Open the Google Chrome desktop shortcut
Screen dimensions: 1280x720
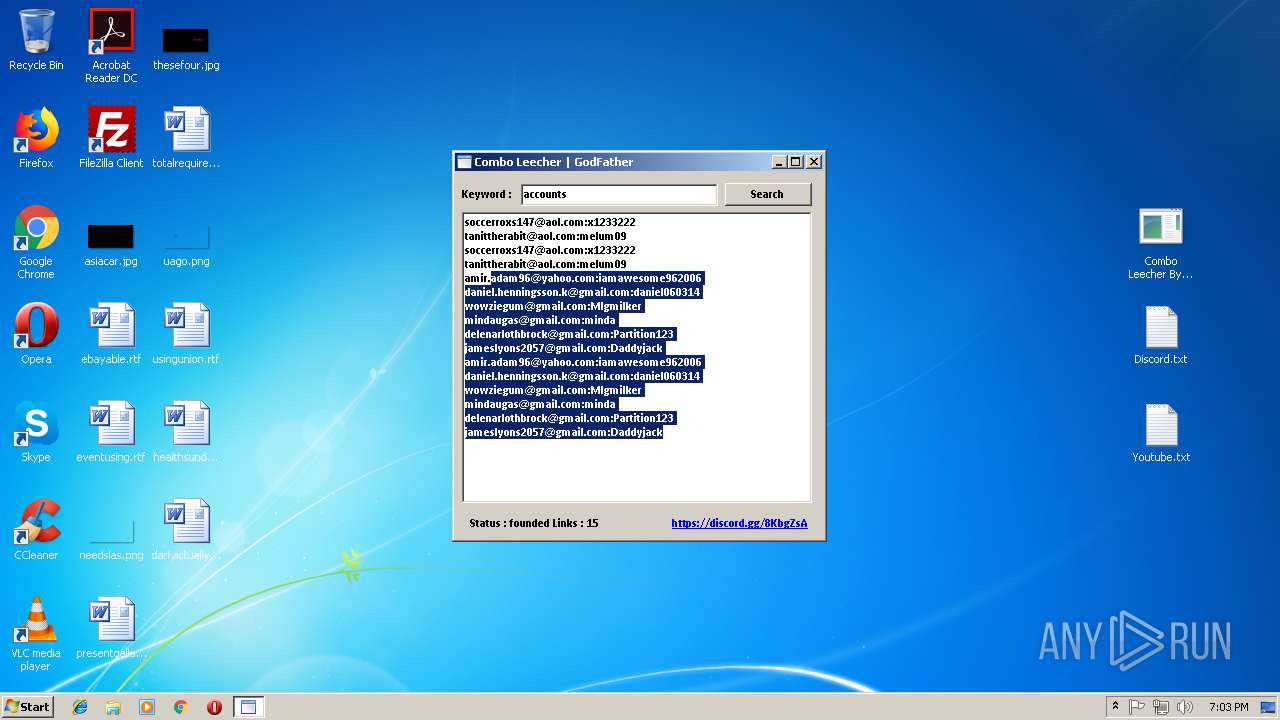(36, 242)
